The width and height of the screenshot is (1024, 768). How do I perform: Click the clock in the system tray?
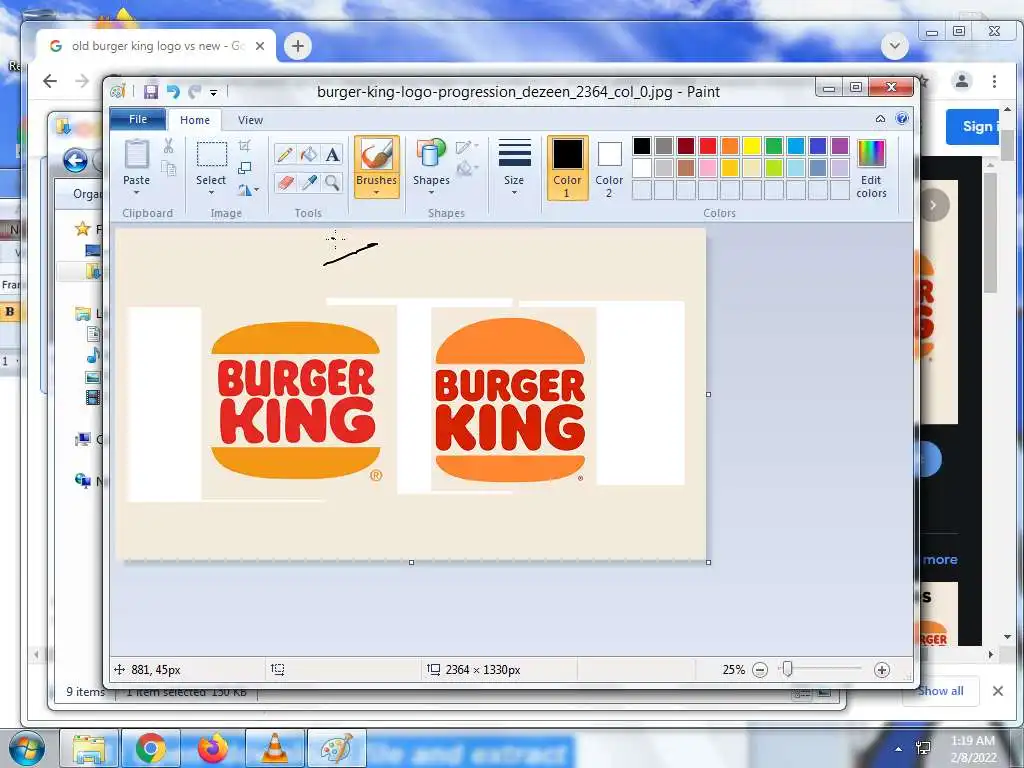973,748
